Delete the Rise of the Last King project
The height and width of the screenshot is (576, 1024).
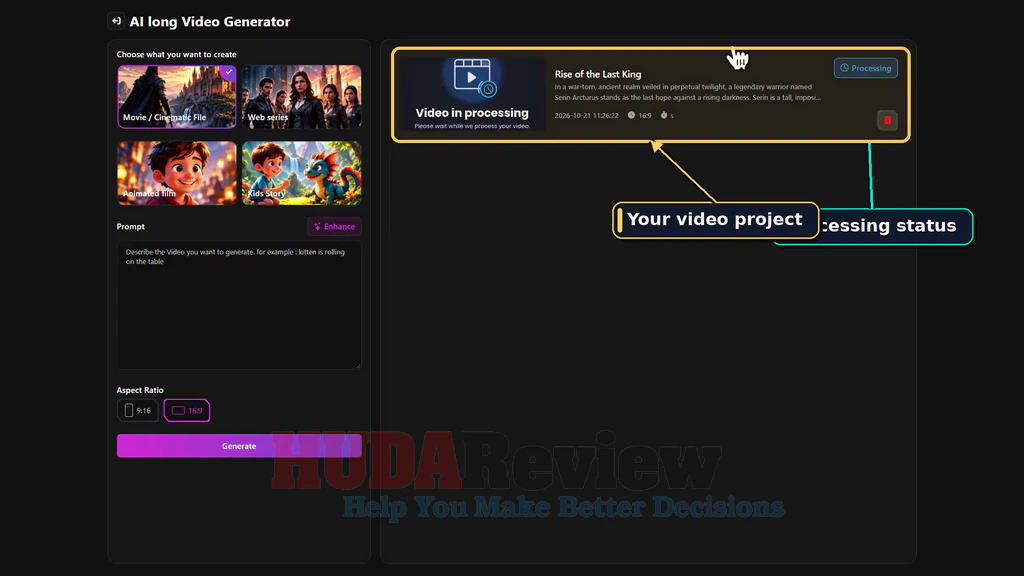887,120
